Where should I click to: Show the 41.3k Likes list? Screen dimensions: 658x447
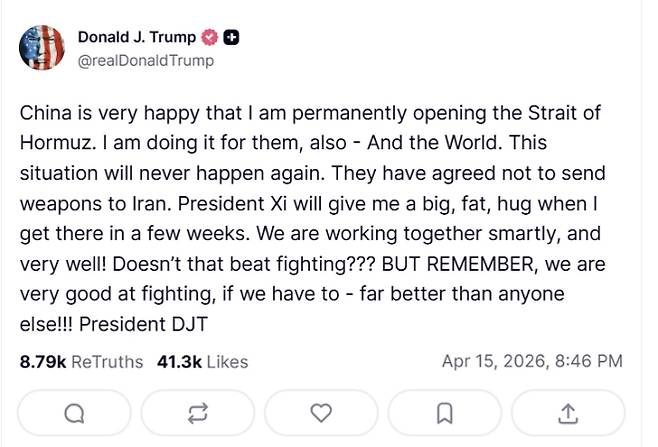coord(202,361)
